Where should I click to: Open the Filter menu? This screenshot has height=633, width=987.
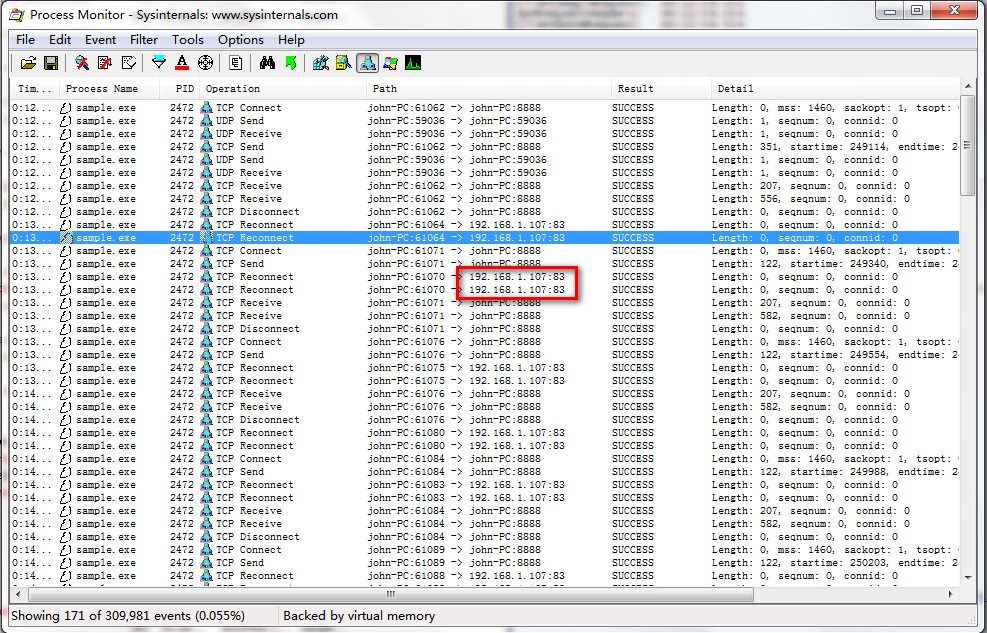pyautogui.click(x=144, y=40)
